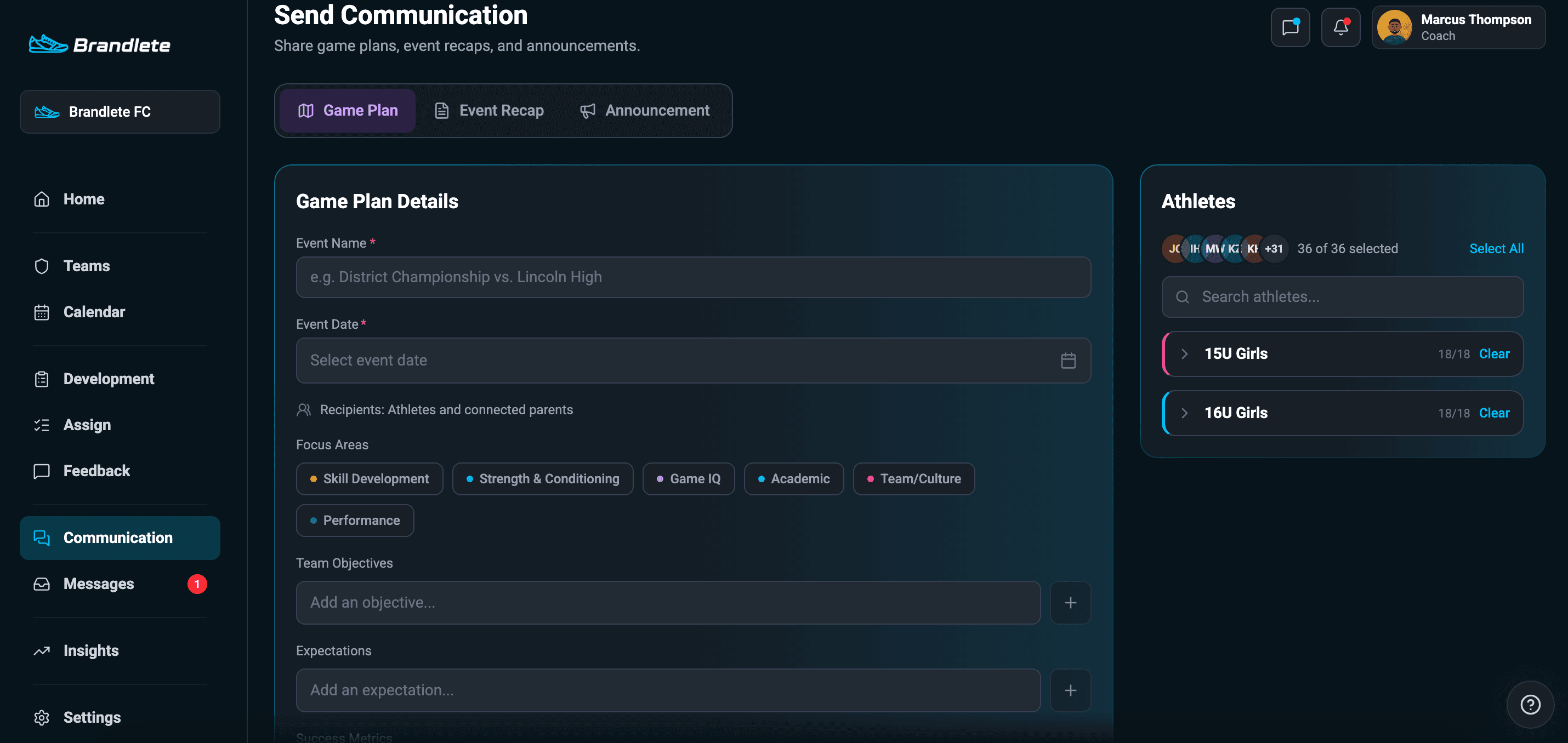Switch to the Event Recap tab
This screenshot has width=1568, height=743.
(489, 110)
